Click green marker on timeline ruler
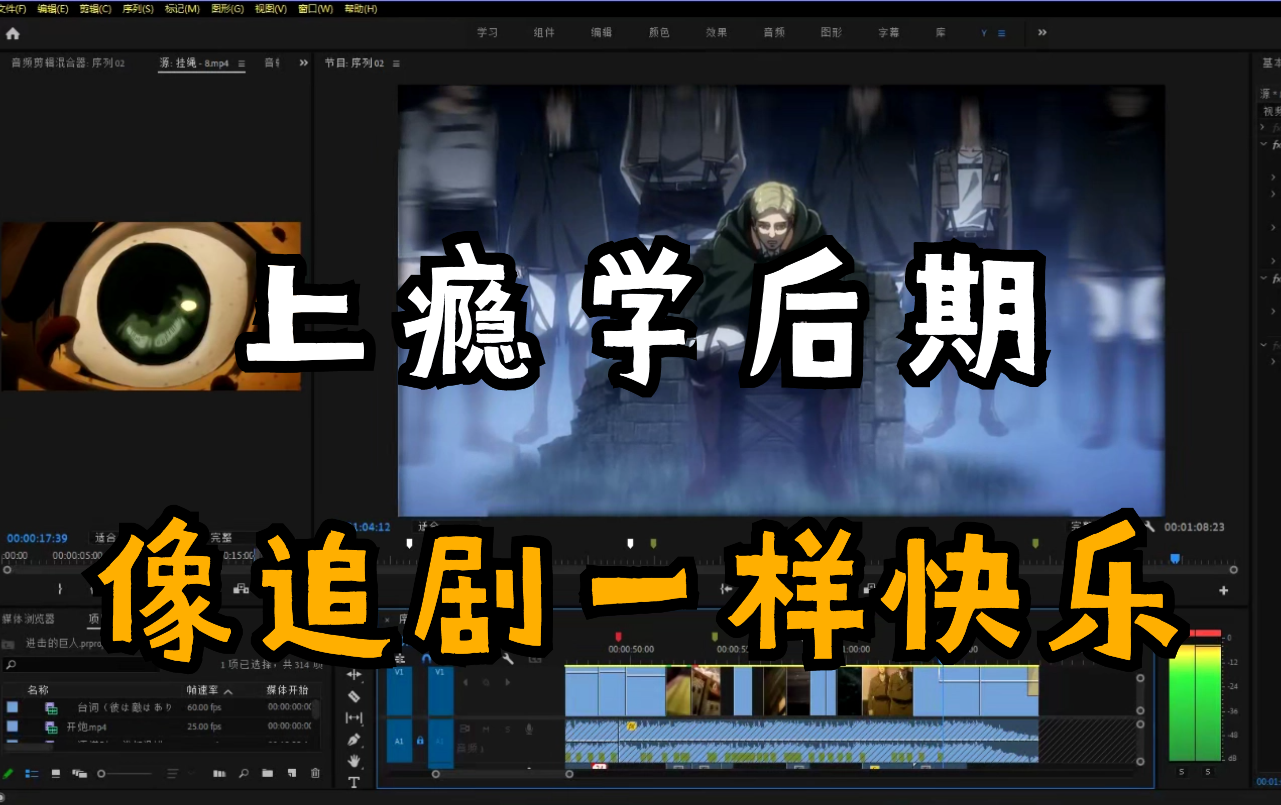1281x805 pixels. (714, 636)
